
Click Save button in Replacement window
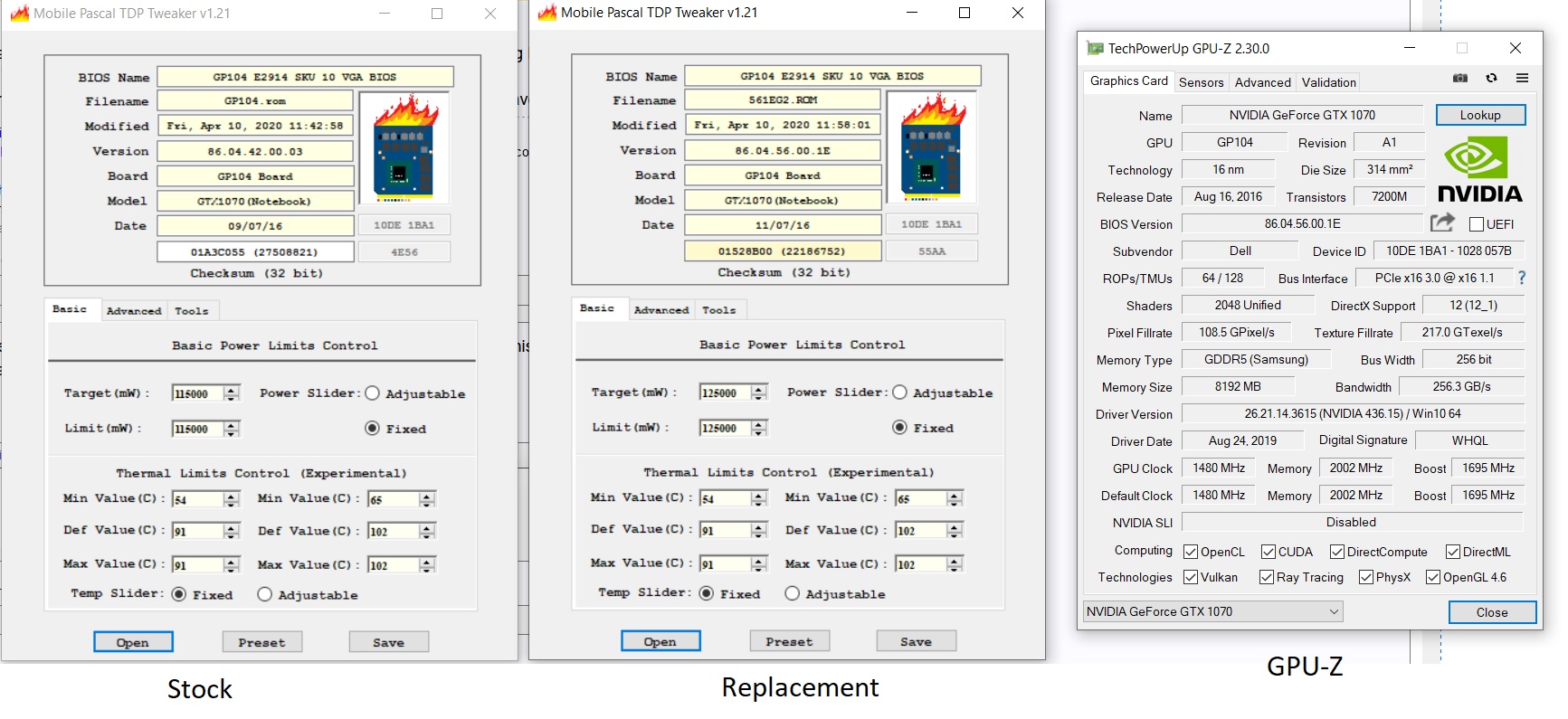(x=917, y=641)
